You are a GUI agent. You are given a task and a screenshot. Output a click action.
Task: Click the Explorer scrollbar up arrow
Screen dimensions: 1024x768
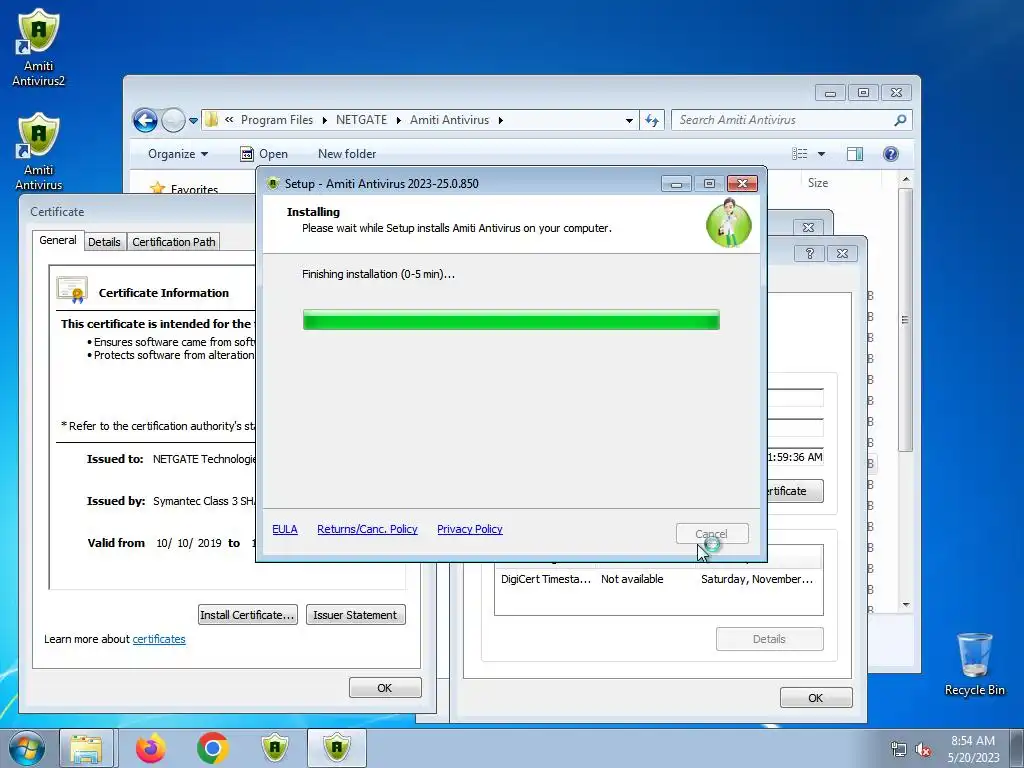click(x=905, y=178)
